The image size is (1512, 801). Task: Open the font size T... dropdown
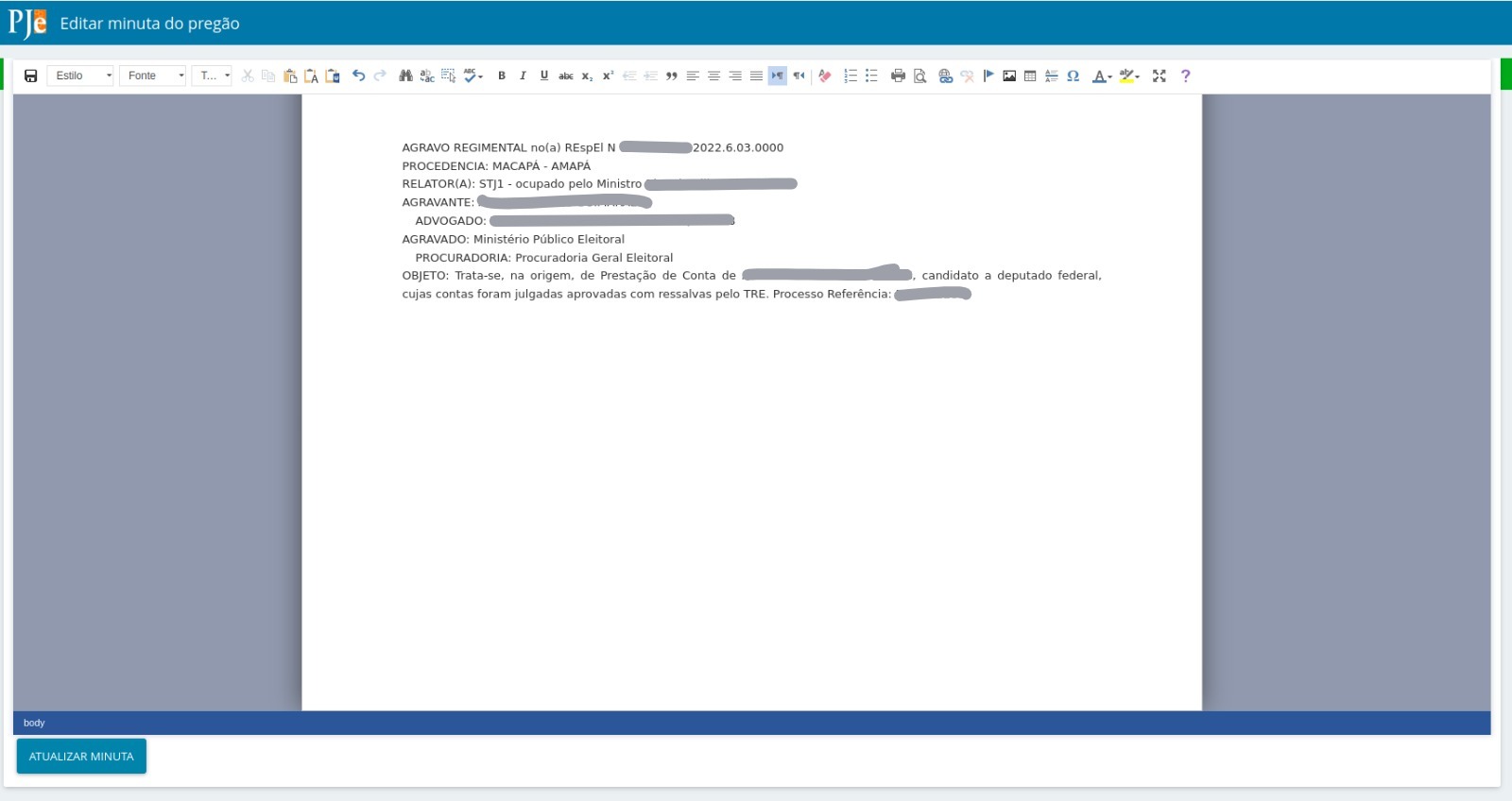point(212,76)
